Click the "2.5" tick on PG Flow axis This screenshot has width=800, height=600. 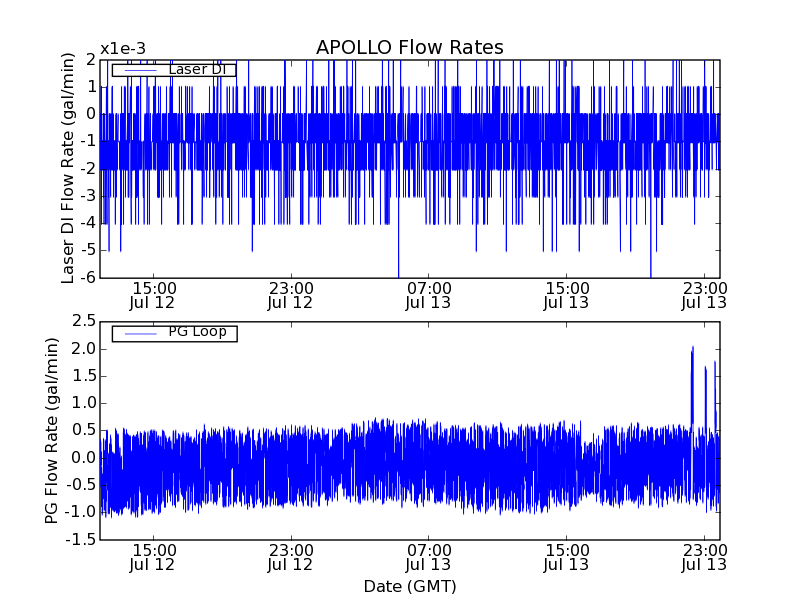[84, 321]
